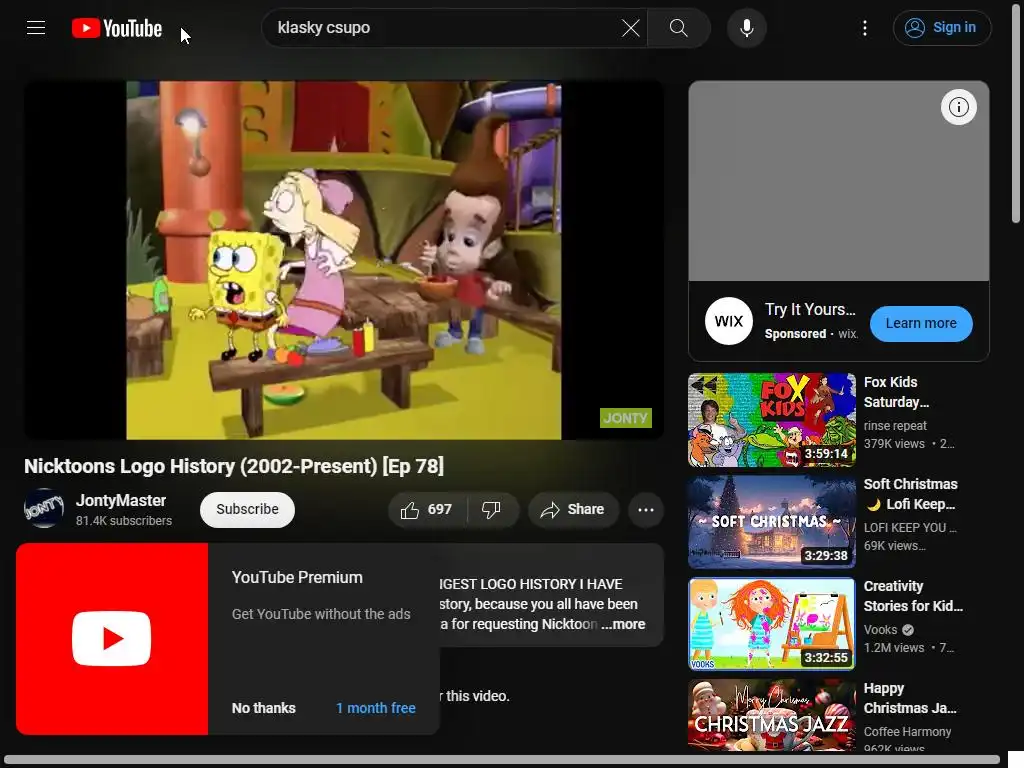This screenshot has height=768, width=1024.
Task: Open the Fox Kids Saturday video thumbnail
Action: point(772,420)
